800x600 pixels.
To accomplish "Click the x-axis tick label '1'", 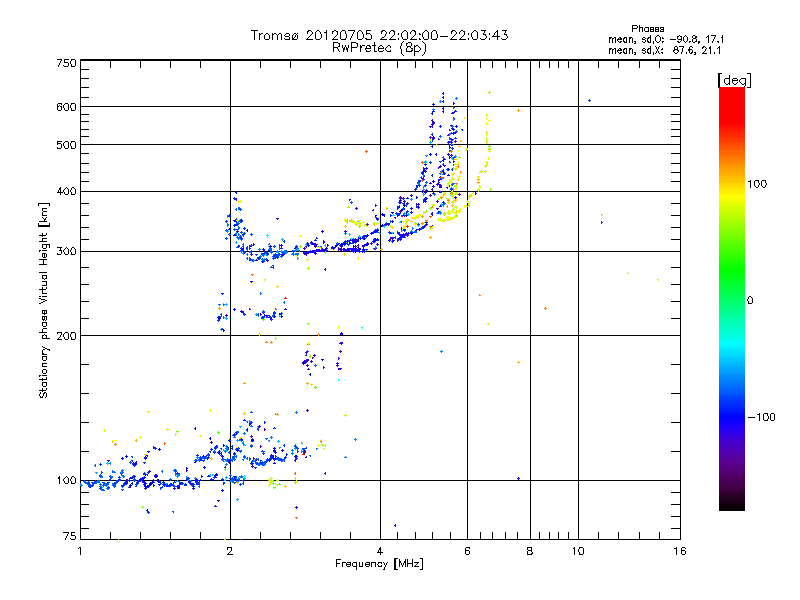I will click(80, 551).
